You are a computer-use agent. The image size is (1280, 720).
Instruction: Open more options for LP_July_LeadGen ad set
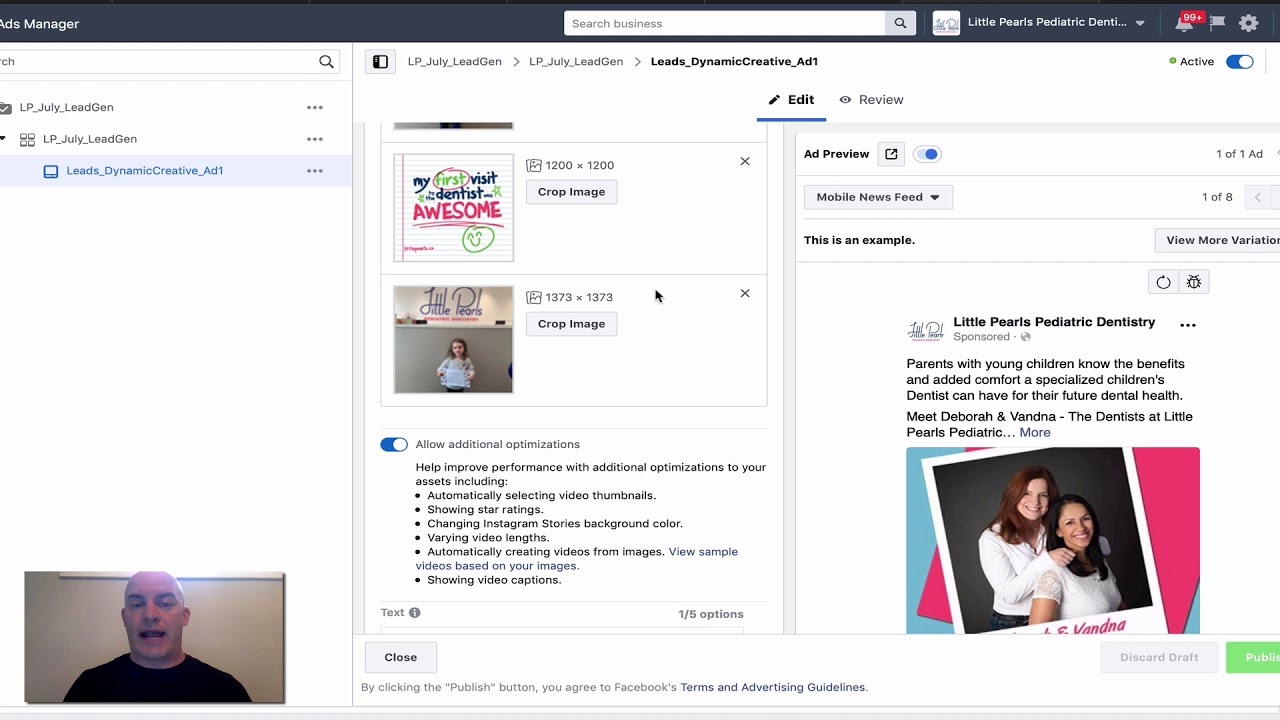(315, 139)
